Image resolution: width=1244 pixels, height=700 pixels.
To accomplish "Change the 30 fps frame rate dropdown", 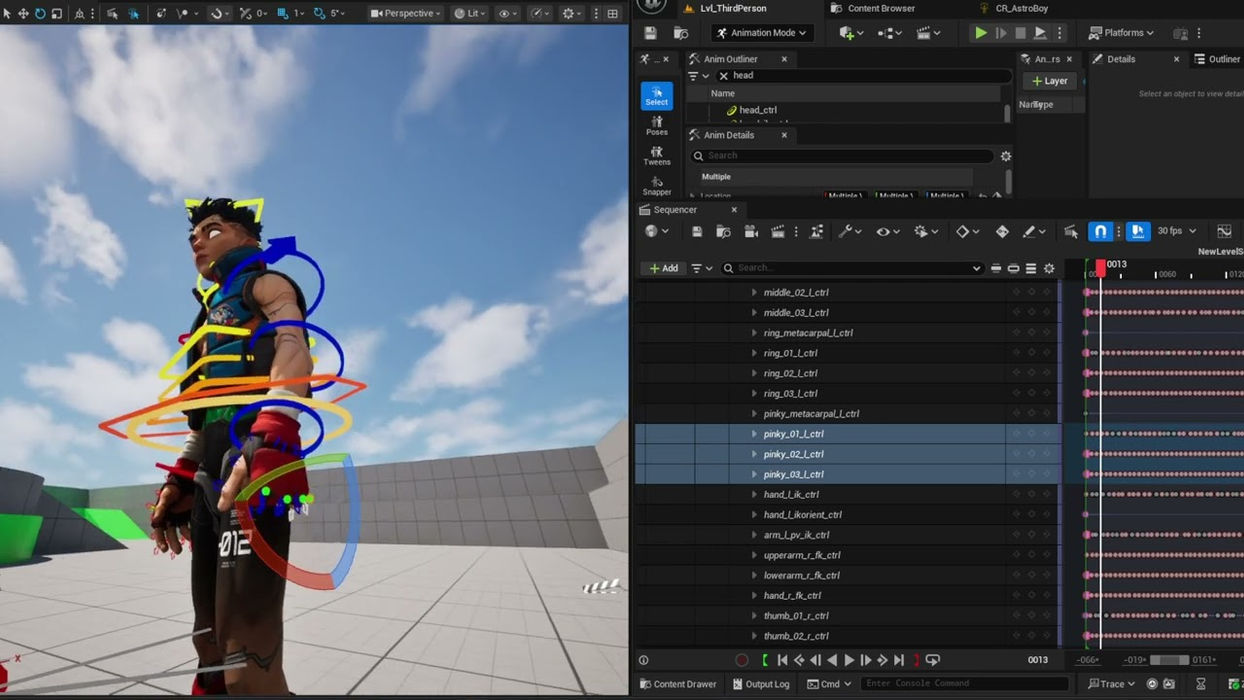I will (x=1176, y=232).
